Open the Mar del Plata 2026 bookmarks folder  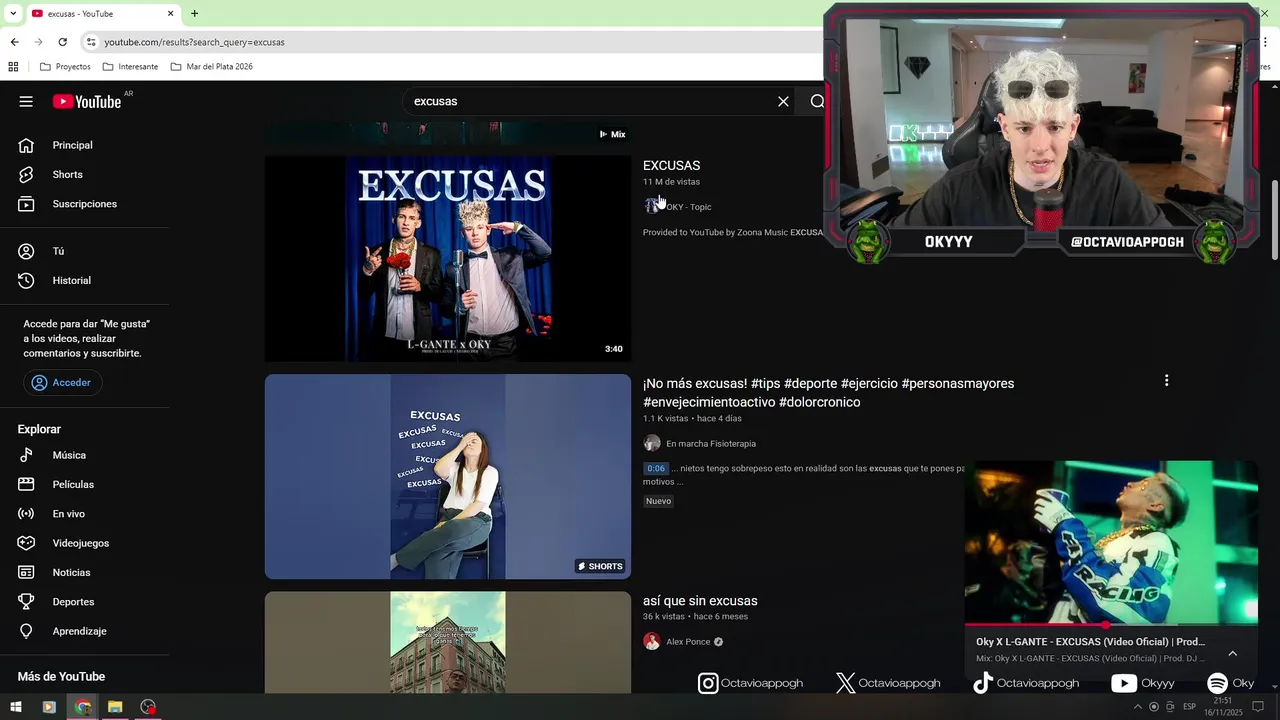[x=211, y=67]
